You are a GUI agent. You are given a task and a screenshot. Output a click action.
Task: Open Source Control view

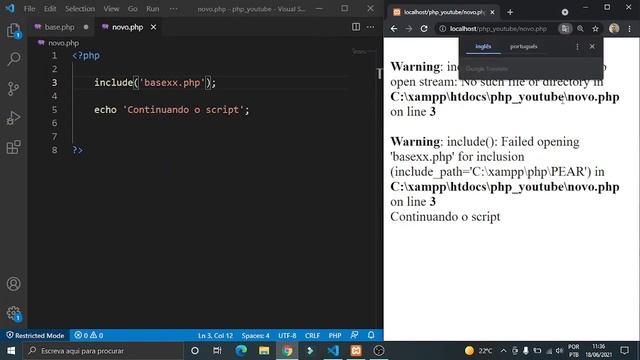point(13,89)
